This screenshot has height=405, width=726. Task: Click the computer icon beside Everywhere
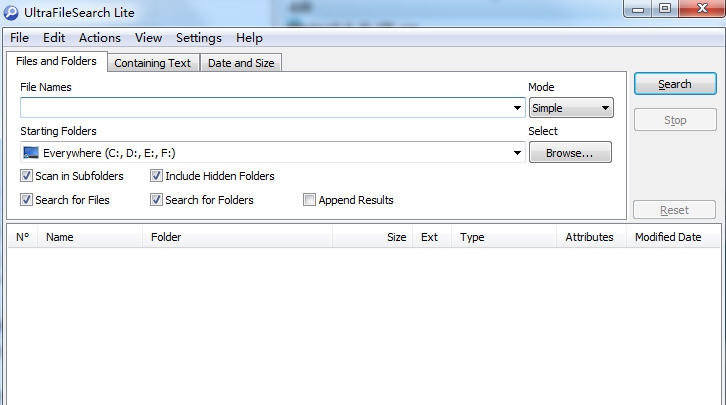(x=31, y=153)
